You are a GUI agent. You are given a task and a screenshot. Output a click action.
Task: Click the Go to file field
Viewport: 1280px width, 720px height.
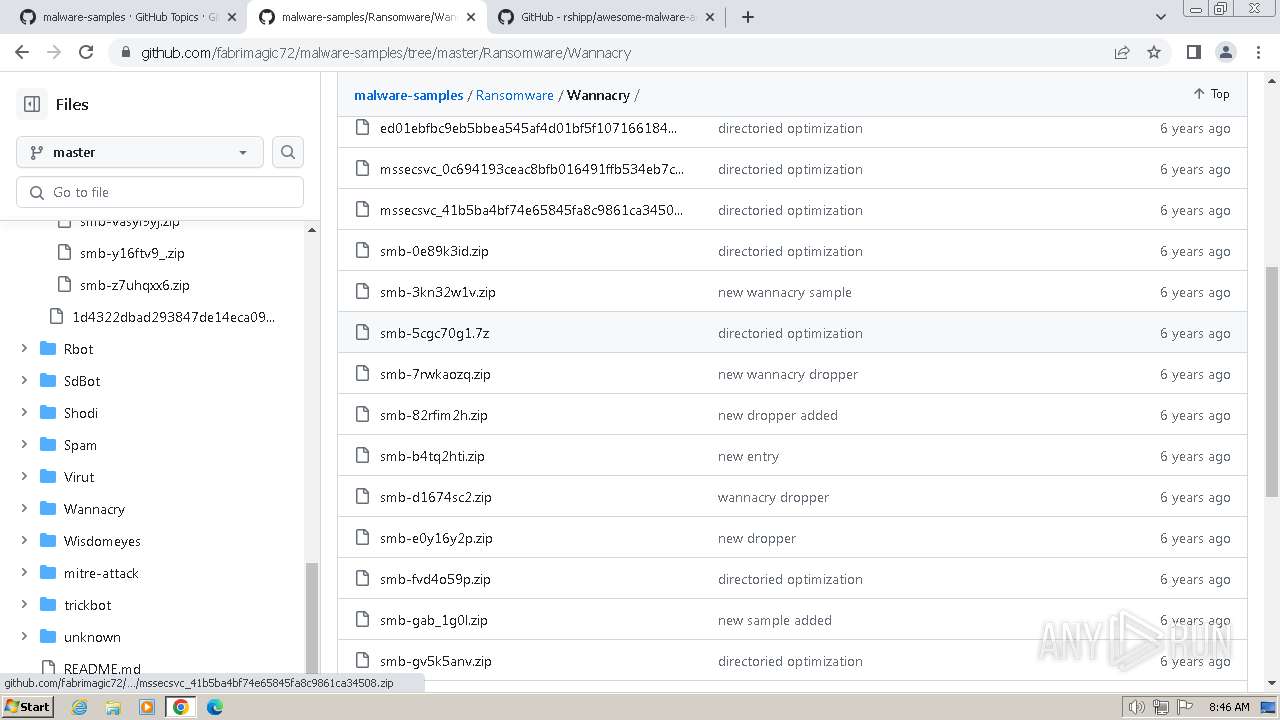[x=160, y=192]
